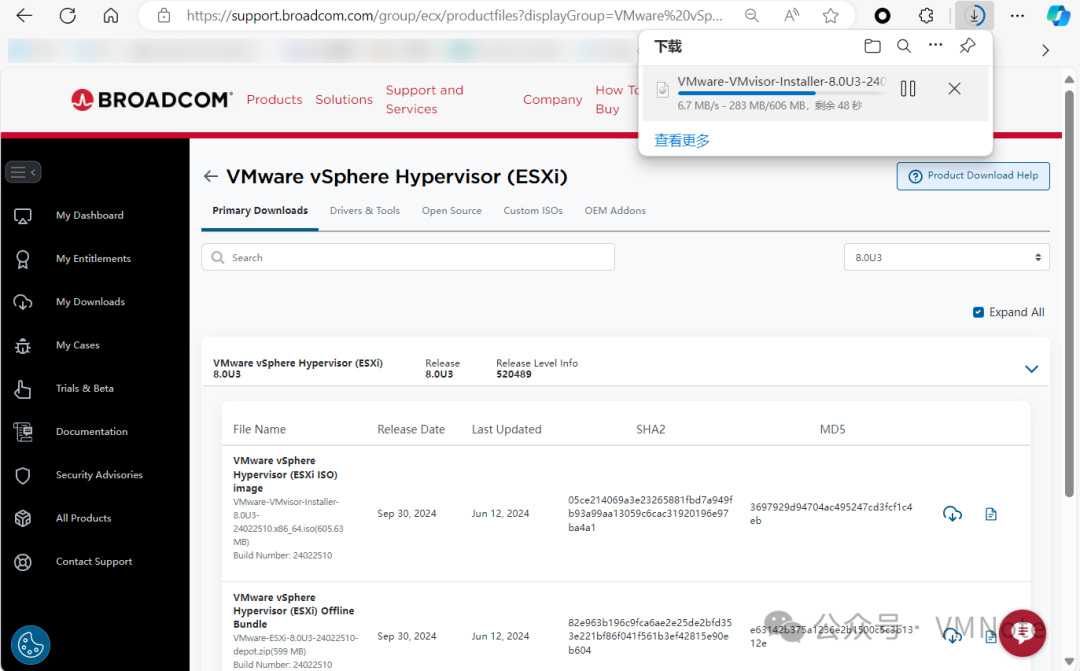
Task: Open the Solutions menu
Action: point(344,99)
